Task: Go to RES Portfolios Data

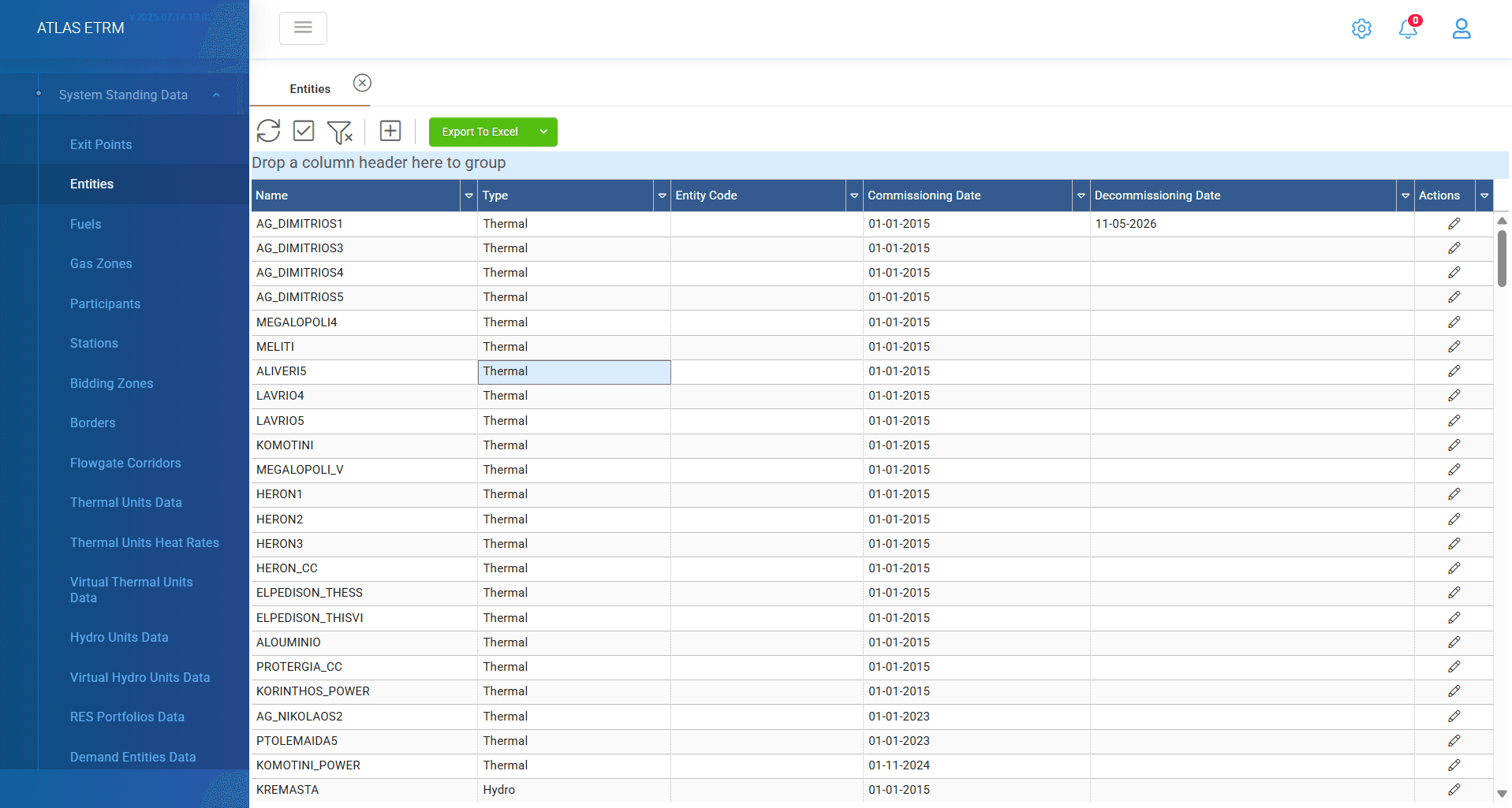Action: [127, 717]
